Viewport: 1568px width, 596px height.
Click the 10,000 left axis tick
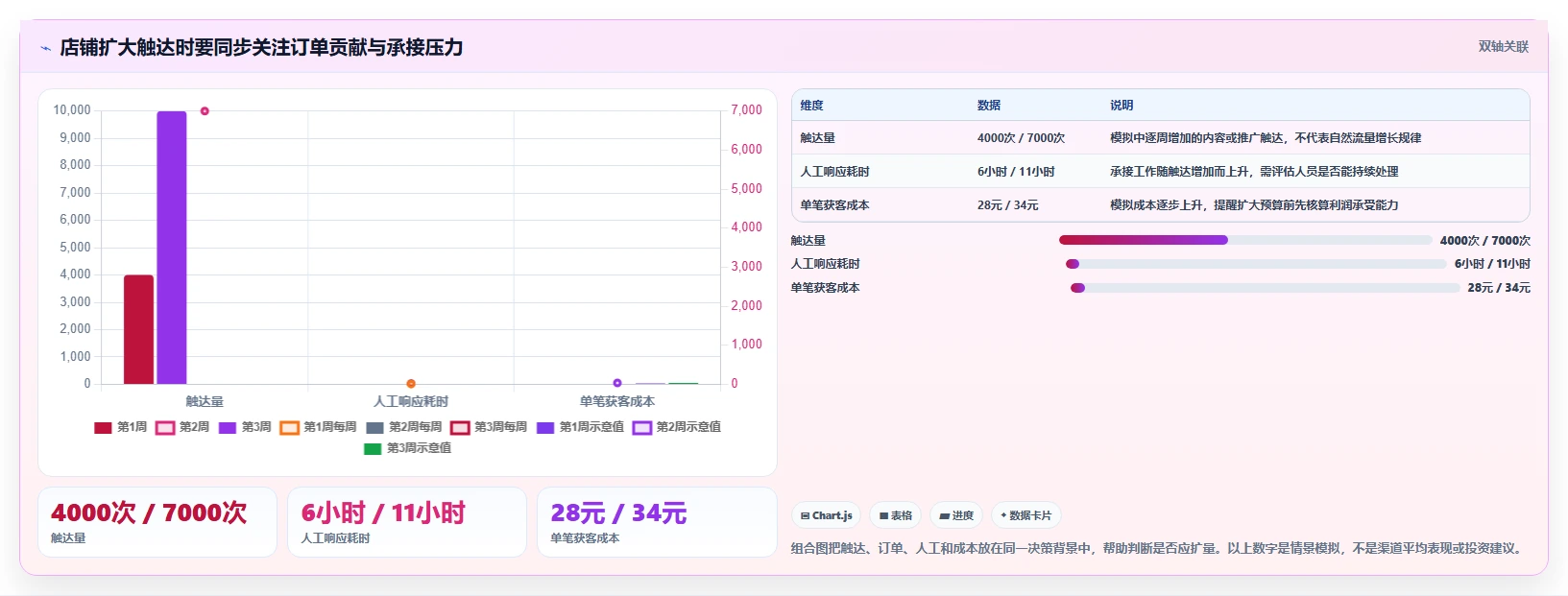click(72, 110)
